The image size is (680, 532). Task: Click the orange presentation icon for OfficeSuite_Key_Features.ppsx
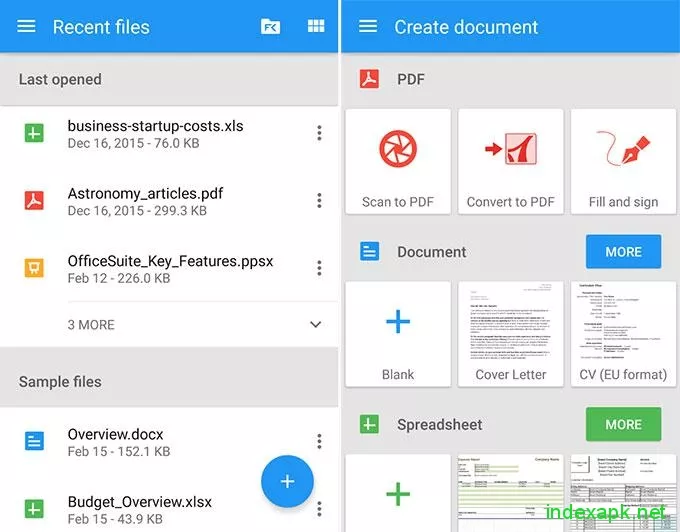click(34, 268)
